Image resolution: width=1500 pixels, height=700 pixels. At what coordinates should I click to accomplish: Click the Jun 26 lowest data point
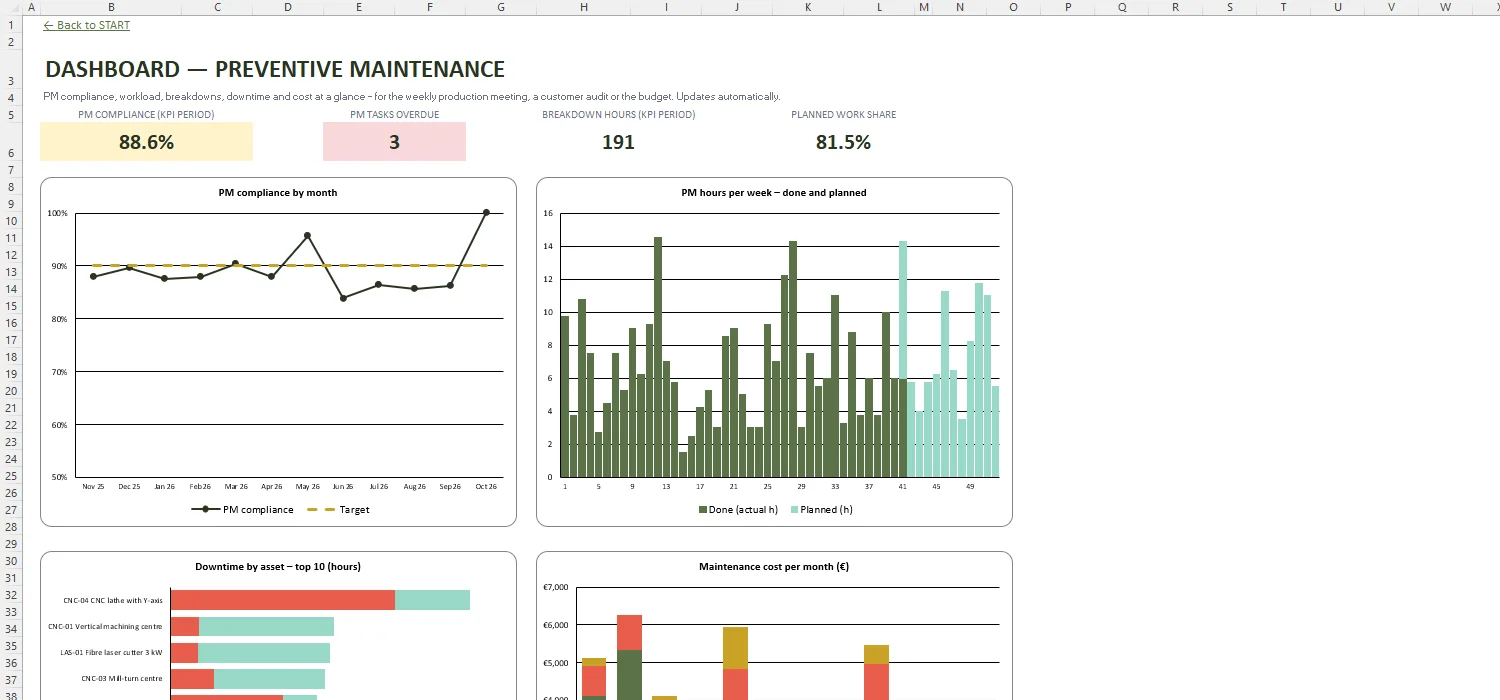[x=343, y=298]
